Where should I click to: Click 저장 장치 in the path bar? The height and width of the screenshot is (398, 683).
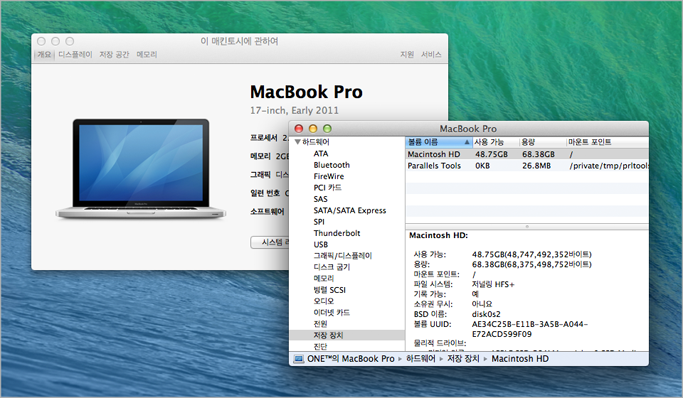(x=463, y=359)
